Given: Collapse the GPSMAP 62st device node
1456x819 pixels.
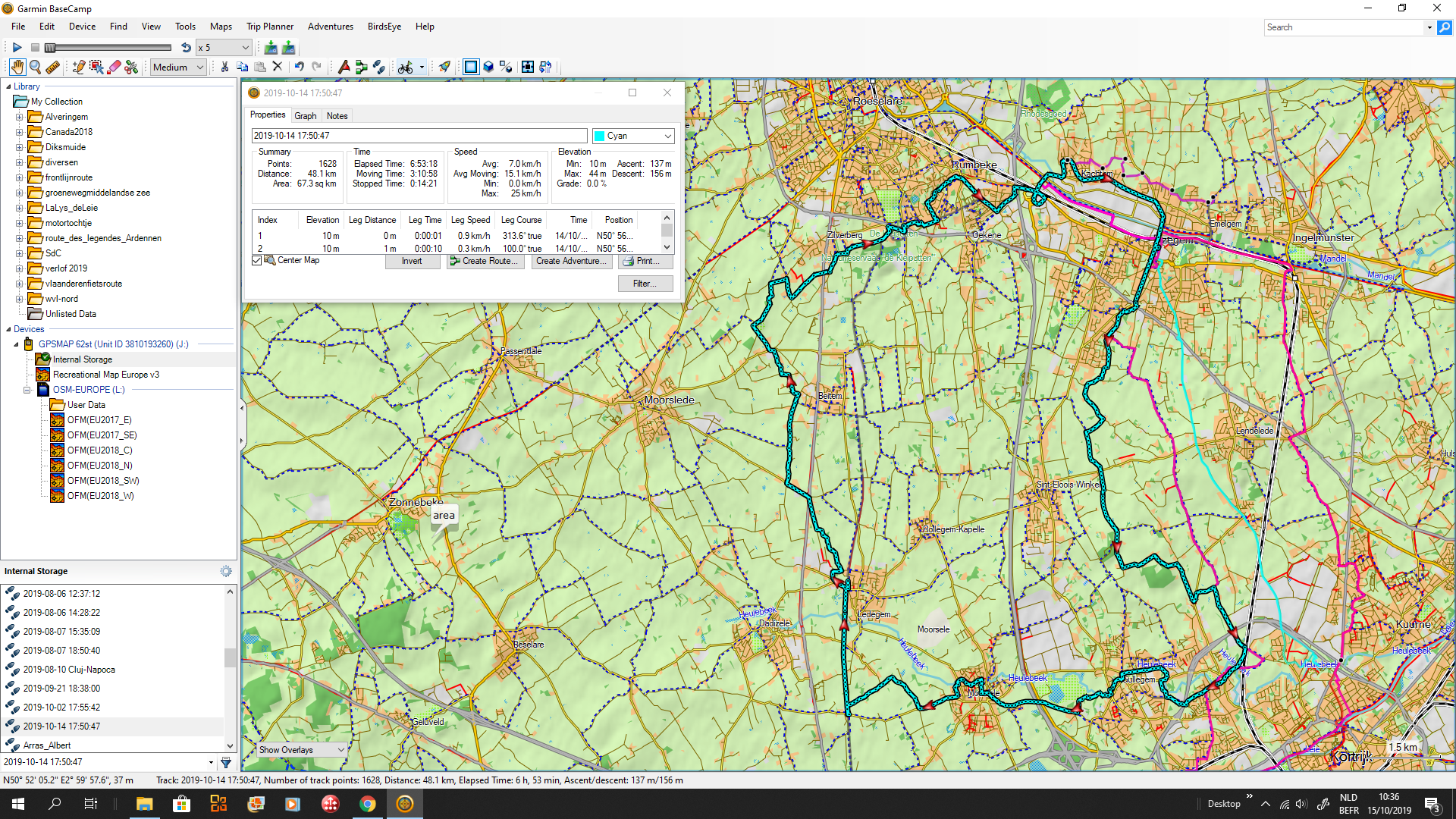Looking at the screenshot, I should [x=16, y=344].
